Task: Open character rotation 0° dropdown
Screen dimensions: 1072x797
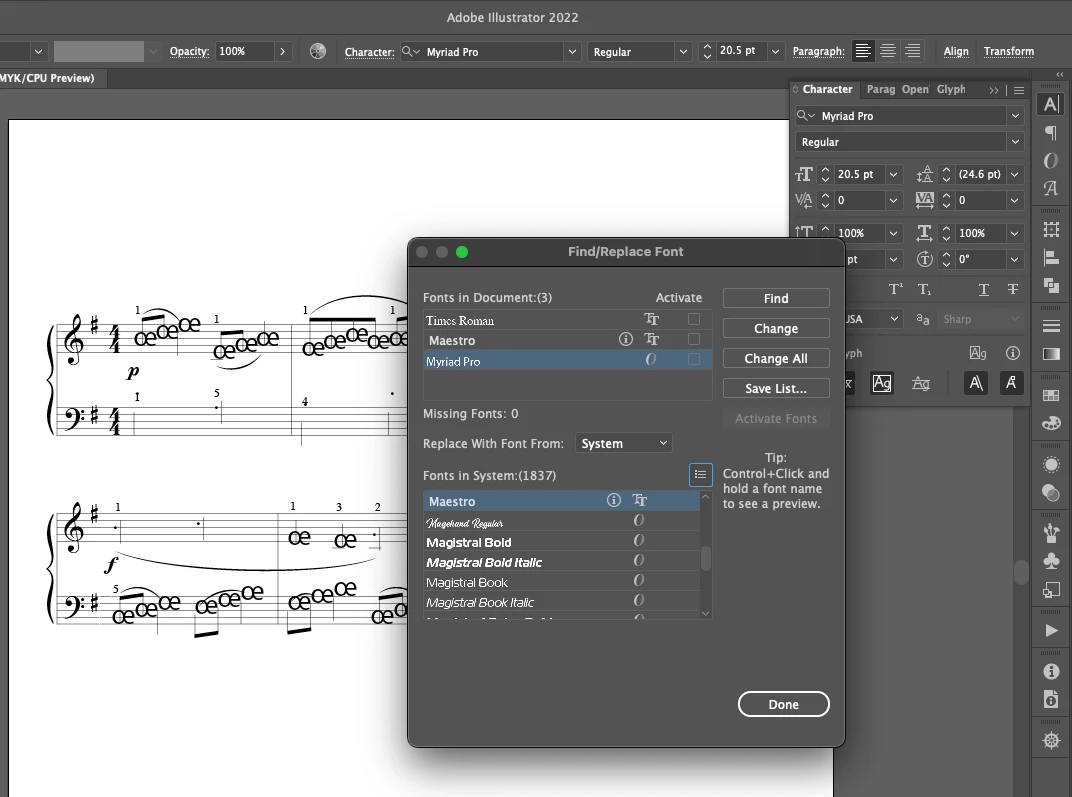Action: point(1015,259)
